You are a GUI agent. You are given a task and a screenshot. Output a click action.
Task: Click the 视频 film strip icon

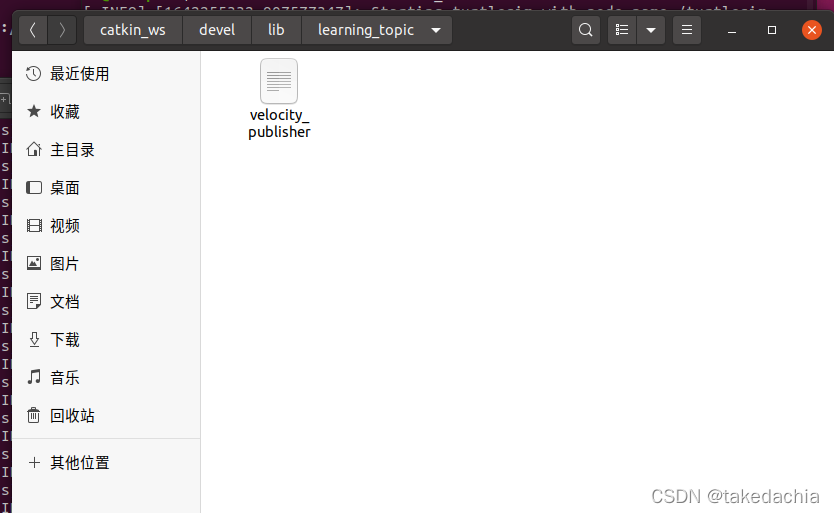tap(34, 226)
